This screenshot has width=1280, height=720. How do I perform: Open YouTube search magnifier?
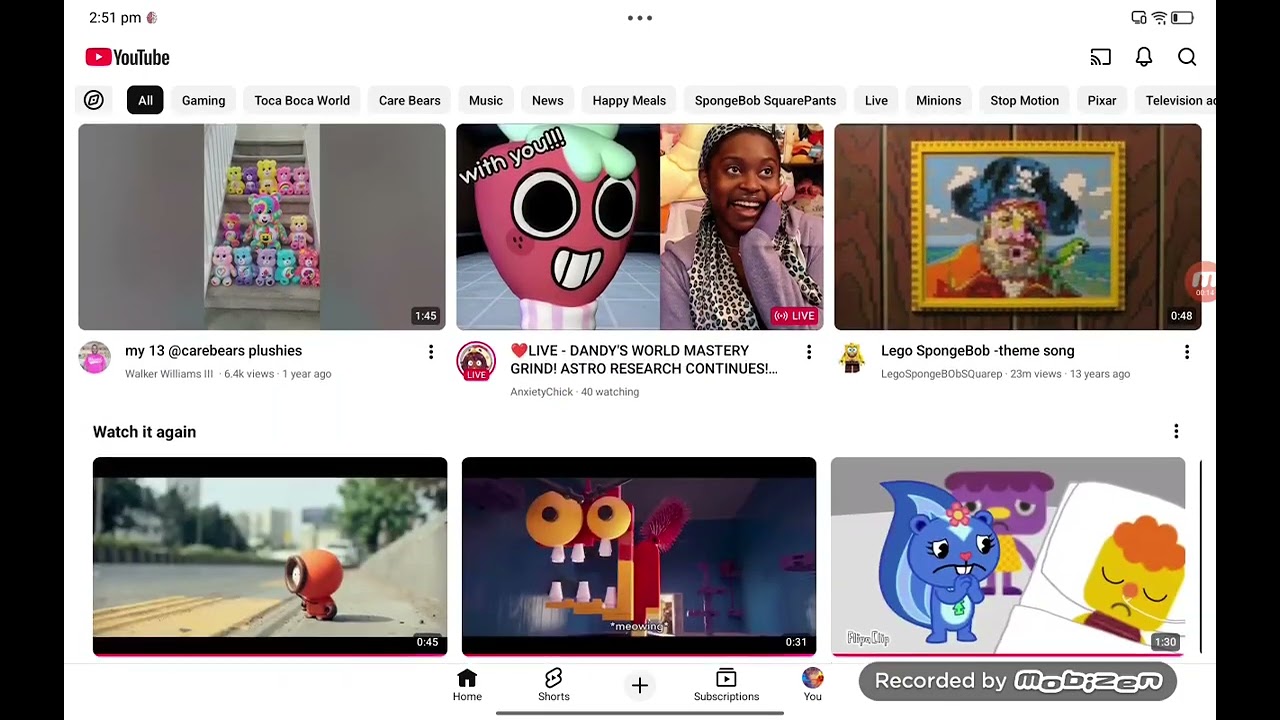click(x=1187, y=57)
